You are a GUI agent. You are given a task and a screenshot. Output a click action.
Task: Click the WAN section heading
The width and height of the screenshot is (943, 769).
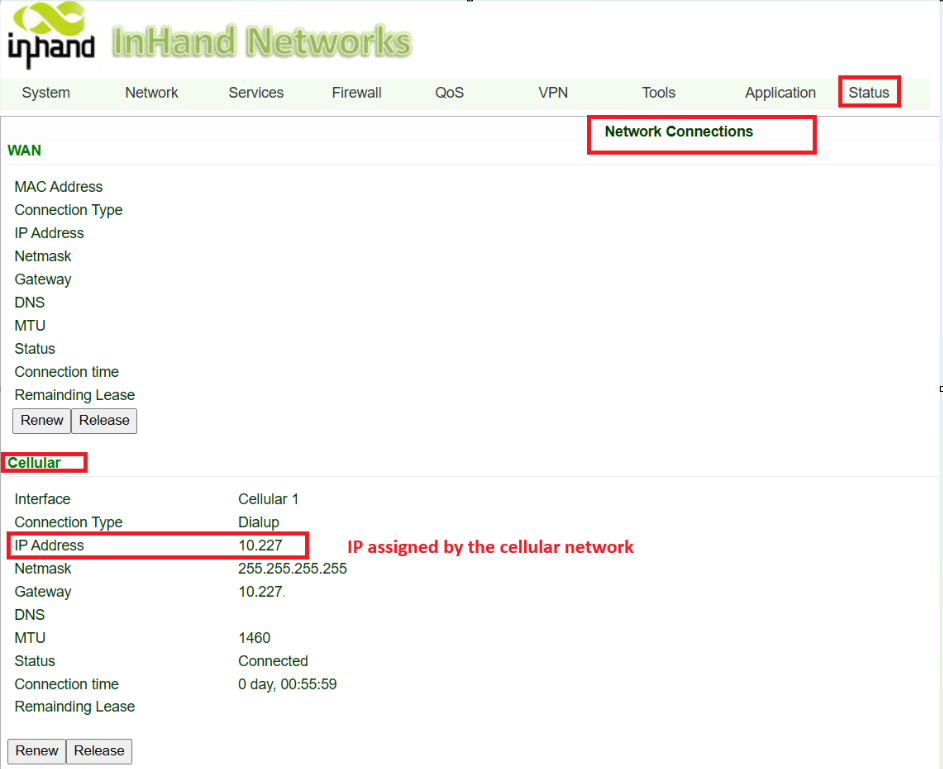point(24,150)
